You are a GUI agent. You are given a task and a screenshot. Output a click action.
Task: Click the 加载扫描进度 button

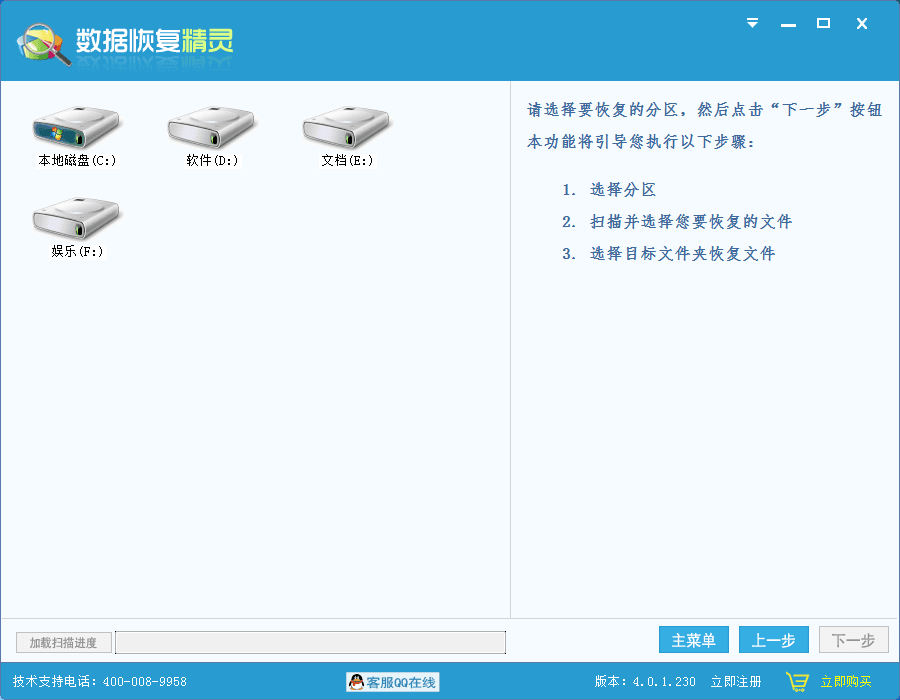pyautogui.click(x=63, y=643)
